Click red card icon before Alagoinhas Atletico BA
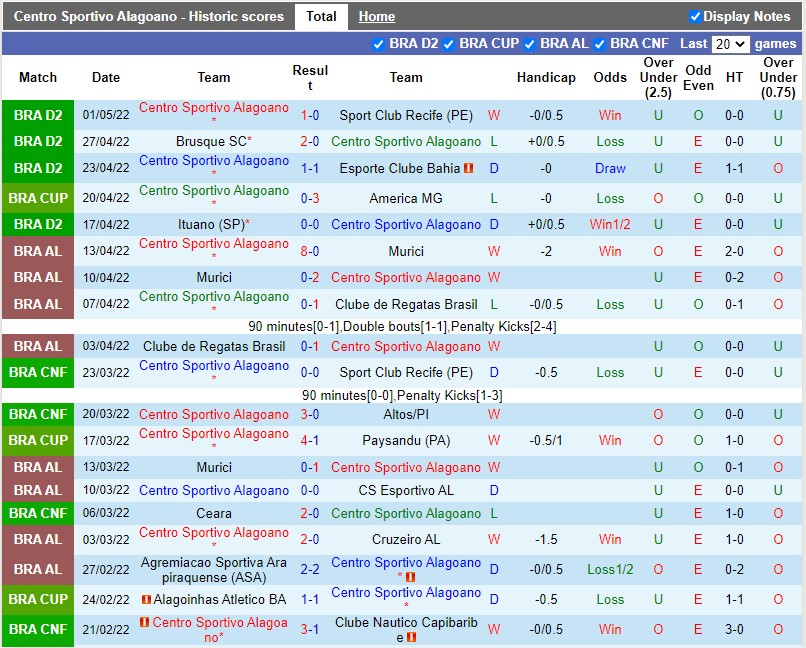Screen dimensions: 806x648 (x=146, y=600)
